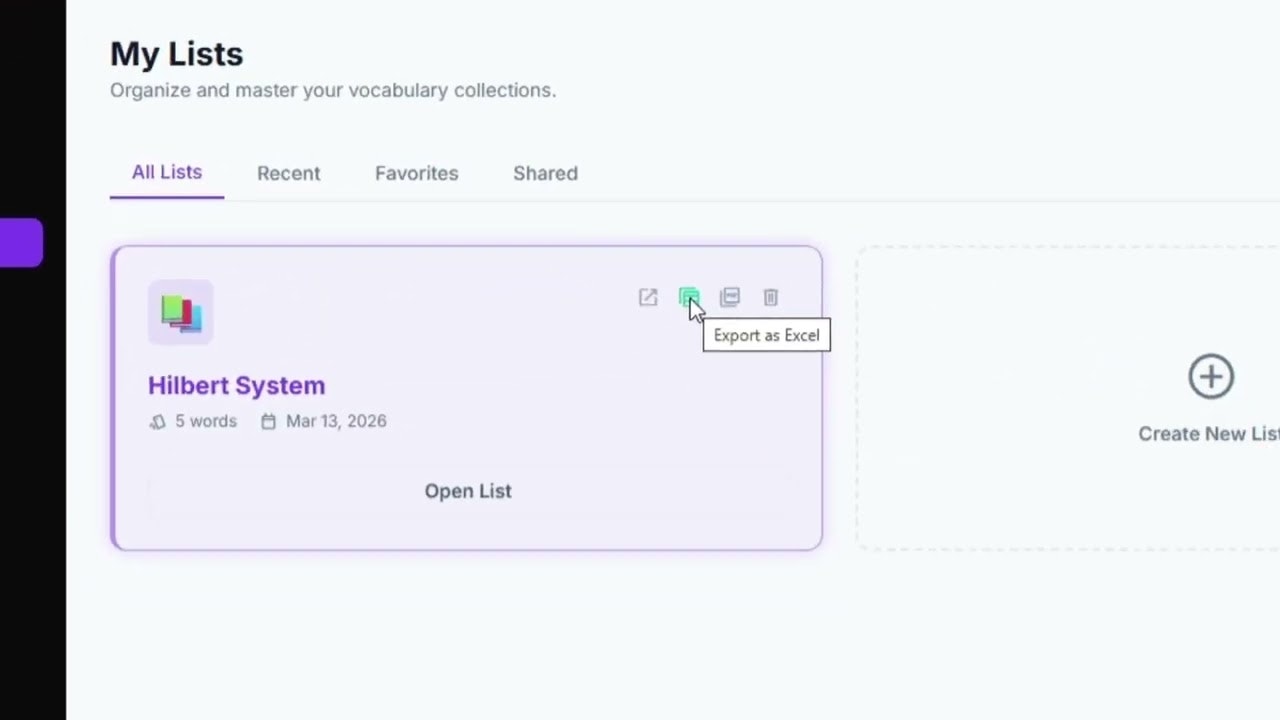Click the colored book-stack thumbnail on the card
Image resolution: width=1280 pixels, height=720 pixels.
pyautogui.click(x=181, y=312)
